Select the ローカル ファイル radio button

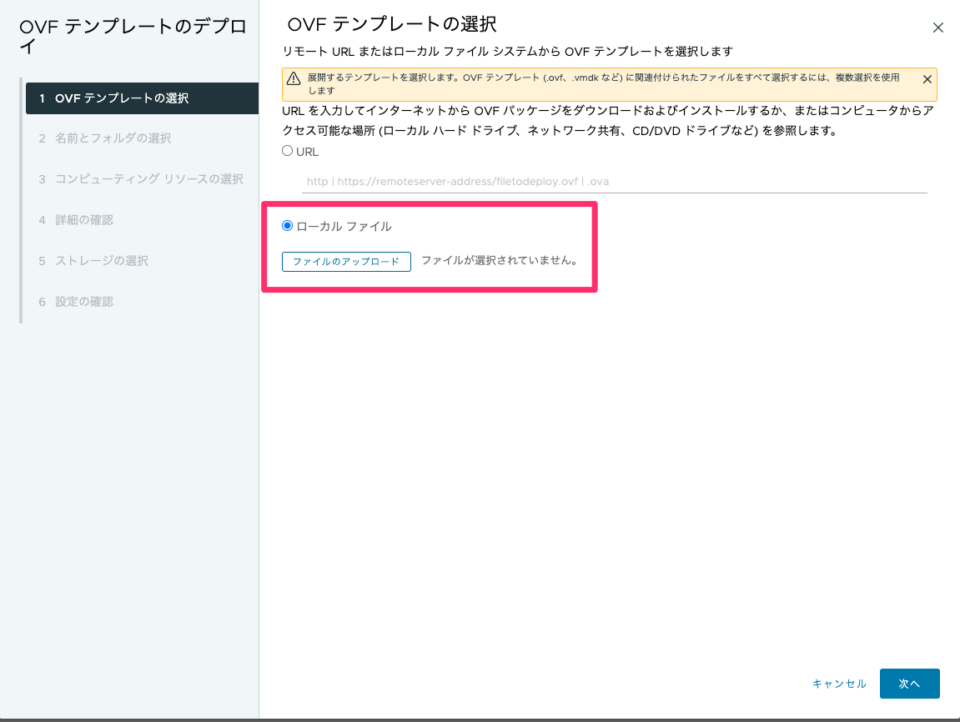[286, 225]
